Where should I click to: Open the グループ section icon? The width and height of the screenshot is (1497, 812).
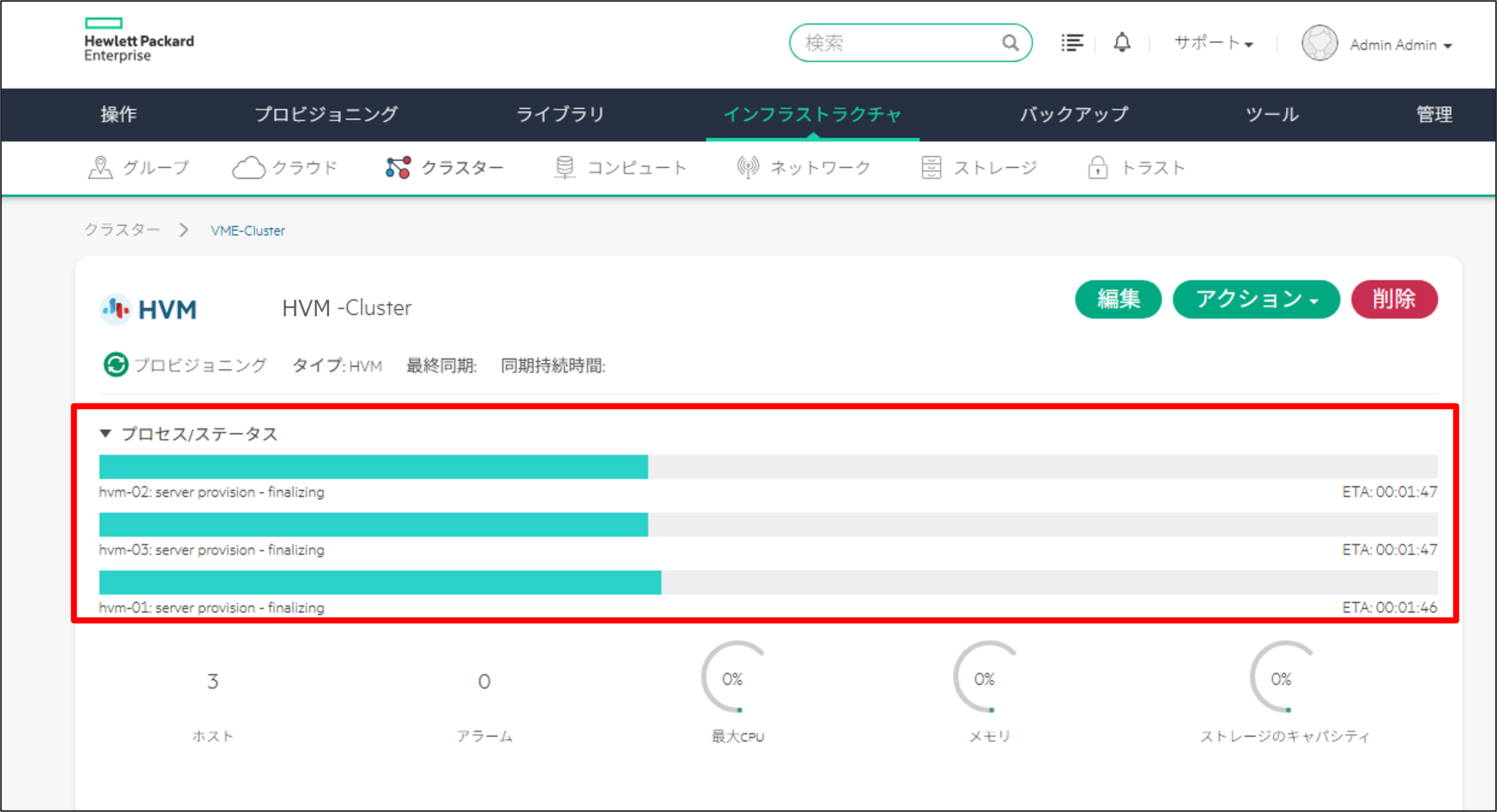100,168
